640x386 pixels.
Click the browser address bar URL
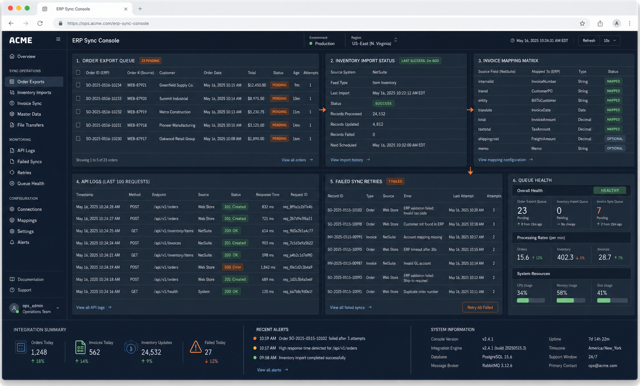108,24
